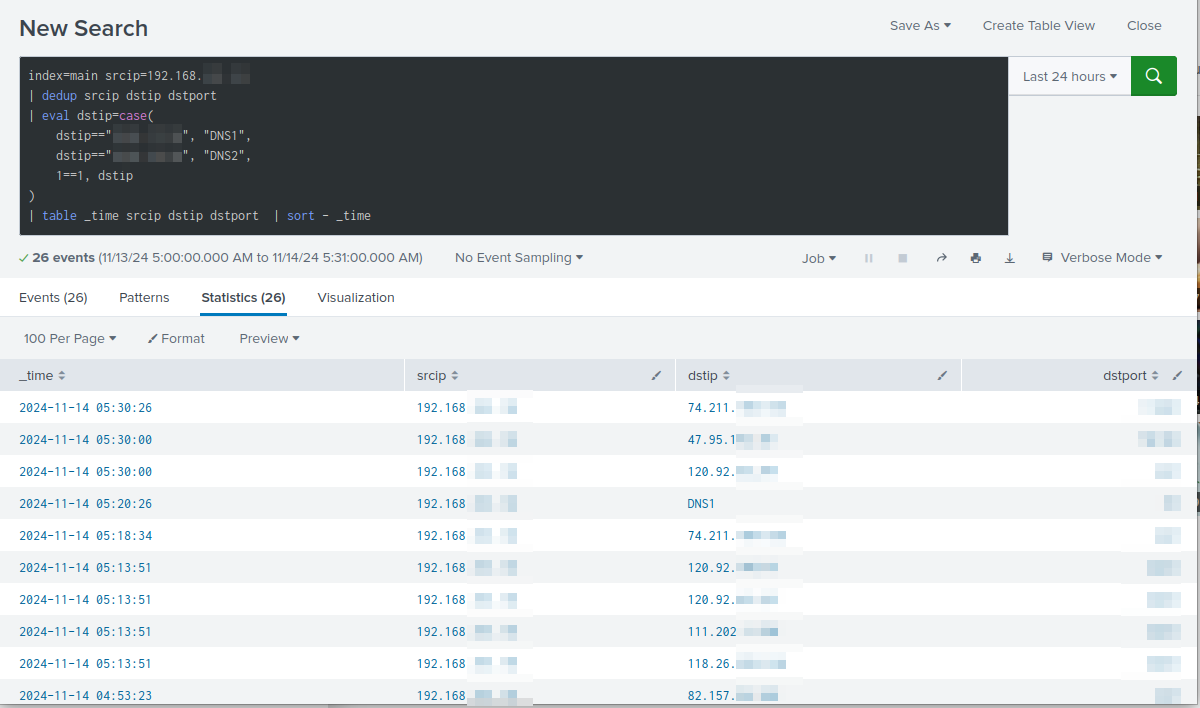Click into the search query editor
Screen dimensions: 1200x708
pyautogui.click(x=513, y=146)
